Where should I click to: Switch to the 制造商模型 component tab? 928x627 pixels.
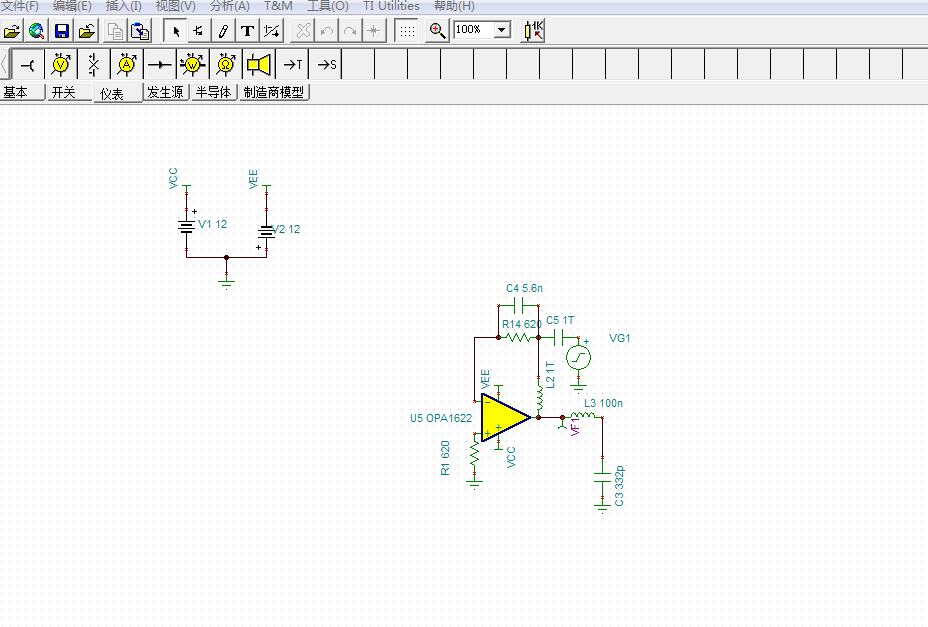274,92
